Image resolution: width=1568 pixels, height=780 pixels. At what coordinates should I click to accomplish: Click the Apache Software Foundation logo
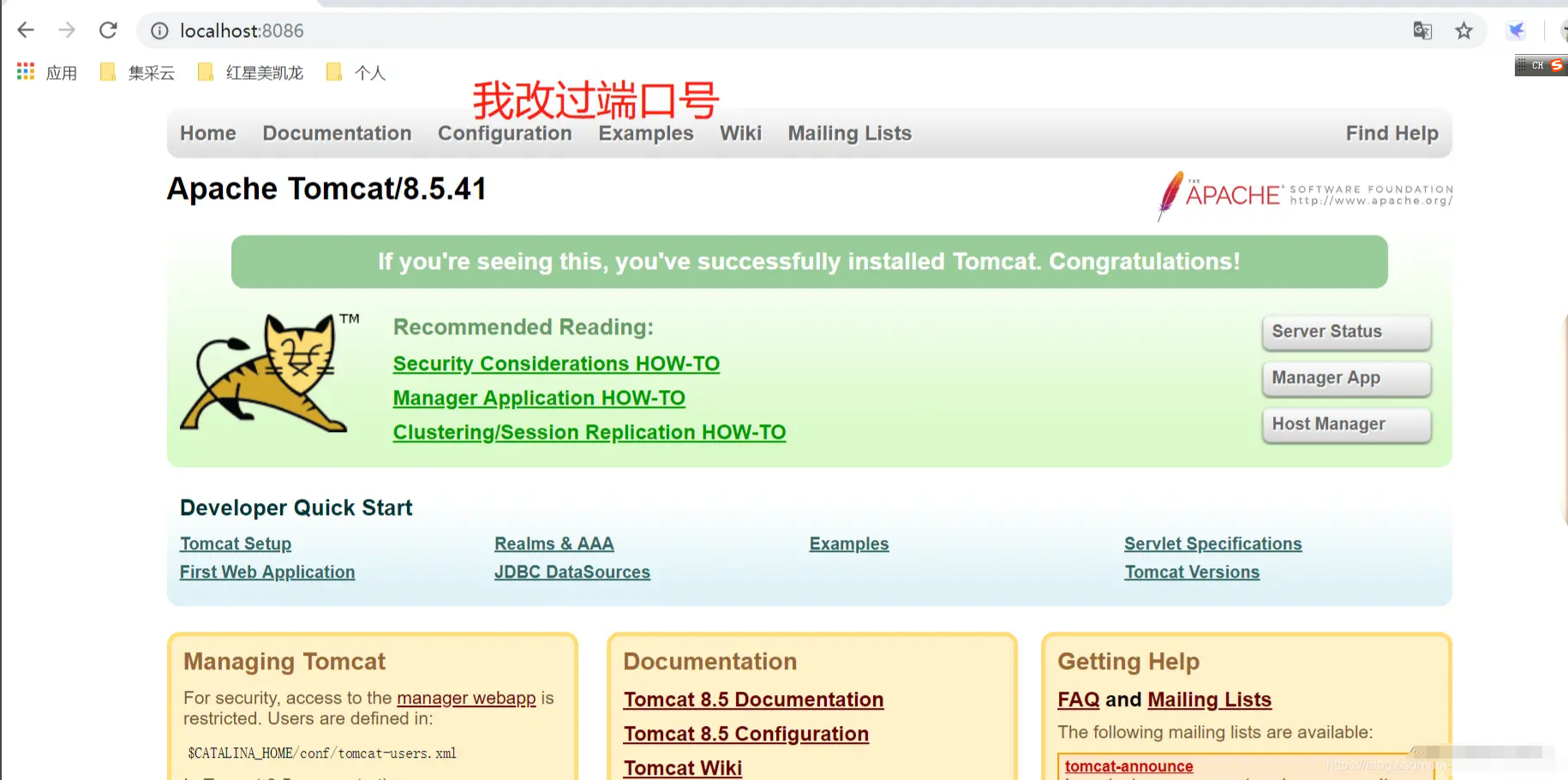coord(1304,195)
